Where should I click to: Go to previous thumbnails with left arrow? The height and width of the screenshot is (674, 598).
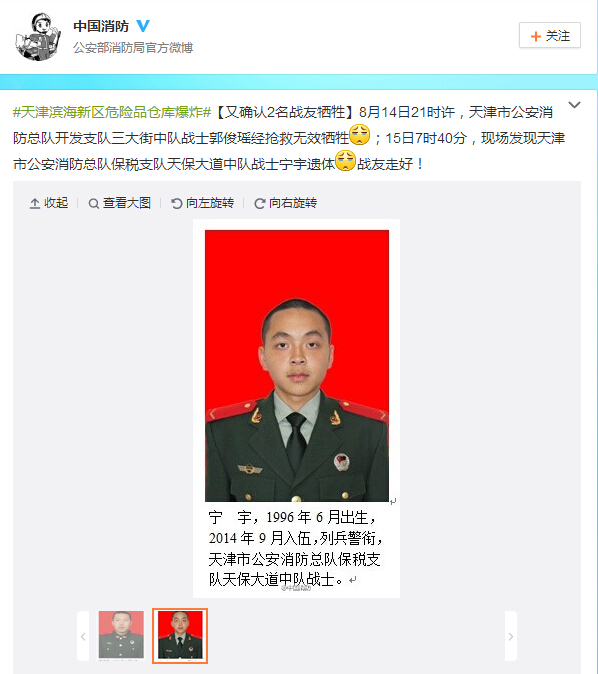[83, 636]
